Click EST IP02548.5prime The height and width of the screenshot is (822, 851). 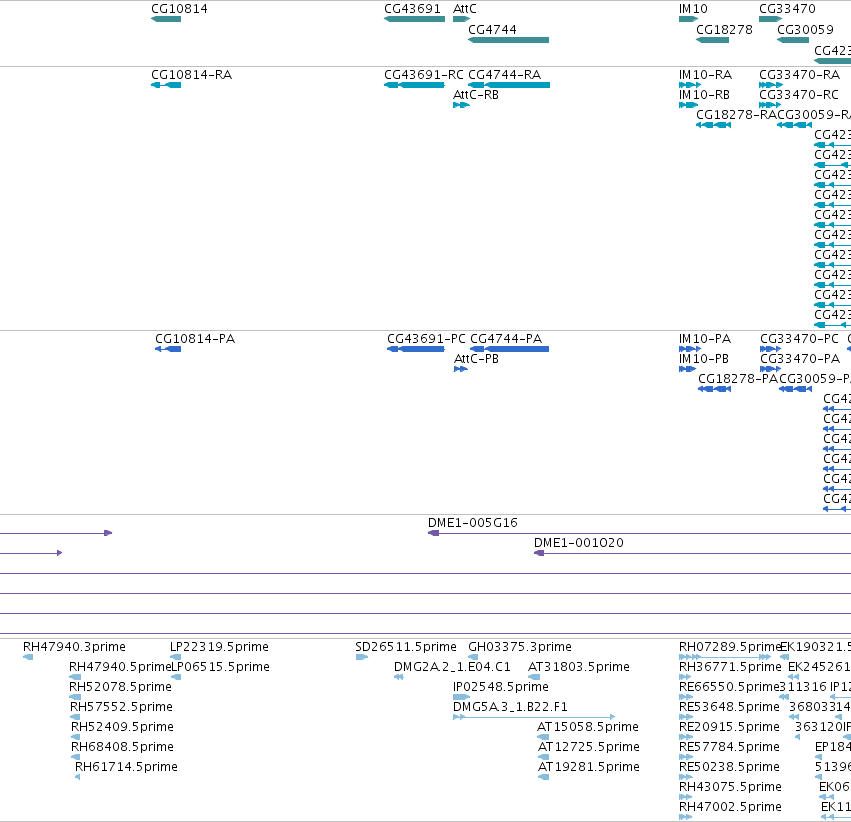click(462, 697)
